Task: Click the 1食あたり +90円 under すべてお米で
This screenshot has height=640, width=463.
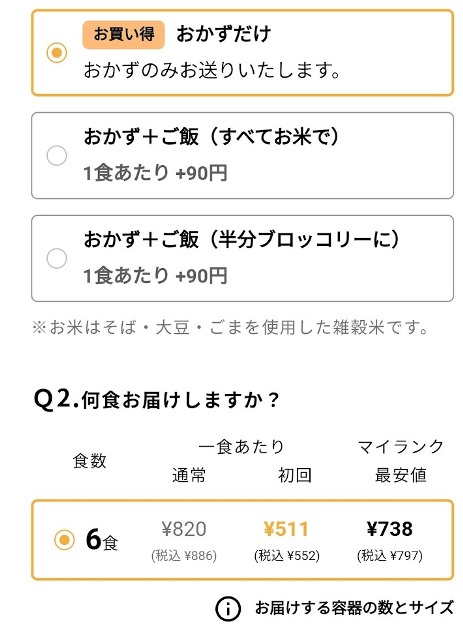Action: point(155,173)
